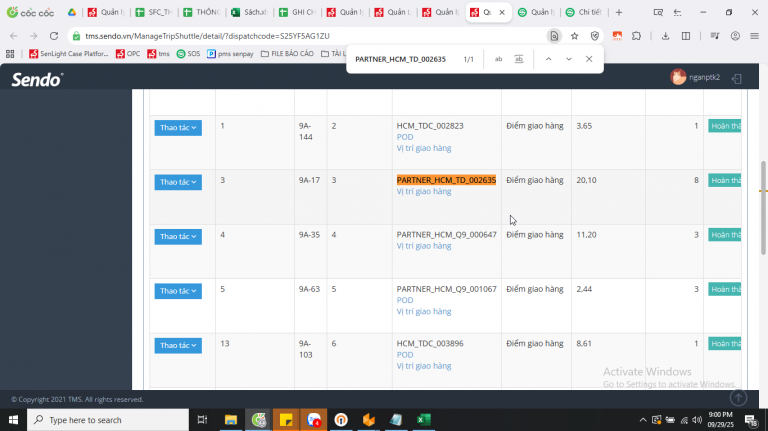Viewport: 768px width, 431px height.
Task: Open FILE BÁO CÁO bookmark folder
Action: (x=288, y=54)
